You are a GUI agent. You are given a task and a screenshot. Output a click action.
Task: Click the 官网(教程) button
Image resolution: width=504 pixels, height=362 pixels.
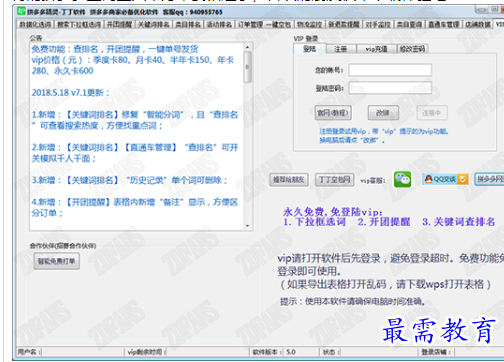click(333, 113)
